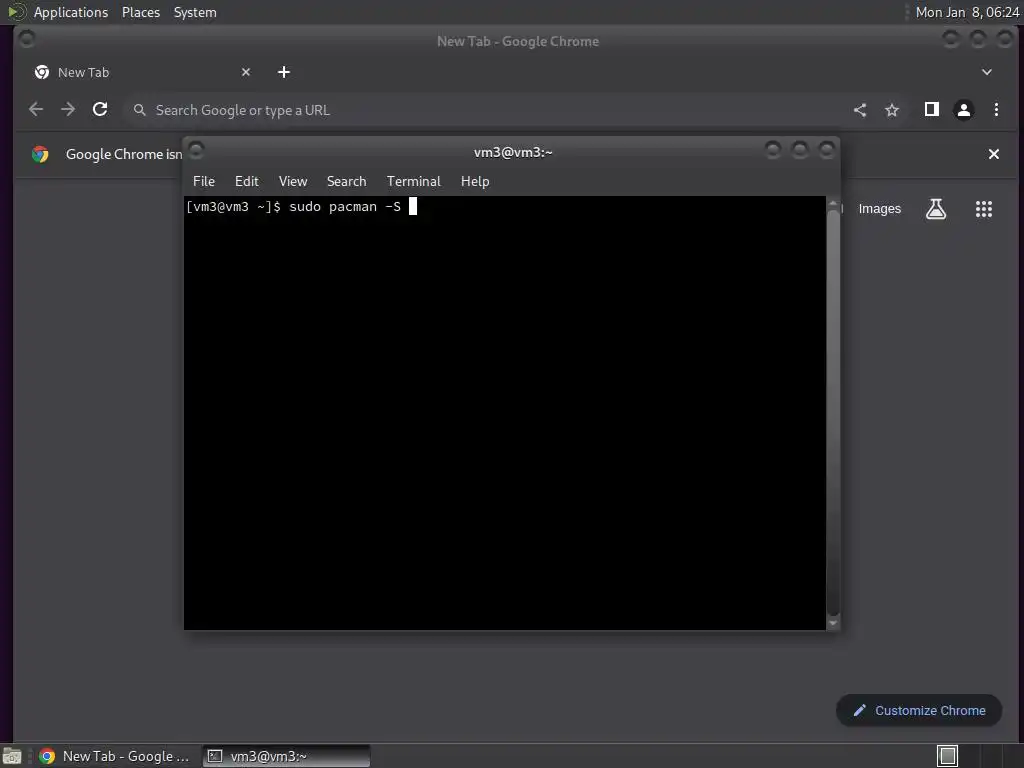The image size is (1024, 768).
Task: Click the clock showing Mon Jan 8
Action: (x=967, y=12)
